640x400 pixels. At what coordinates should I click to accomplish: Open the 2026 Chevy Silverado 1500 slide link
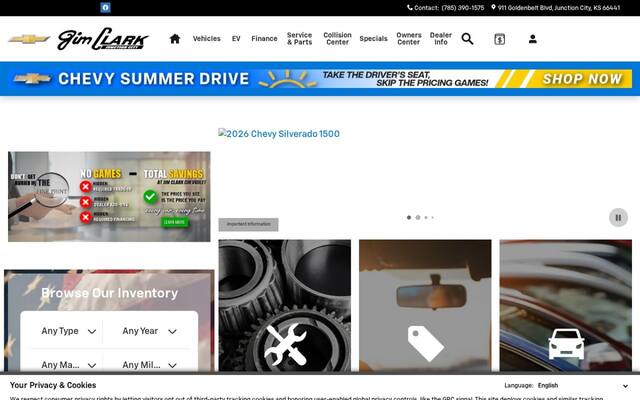pos(279,133)
